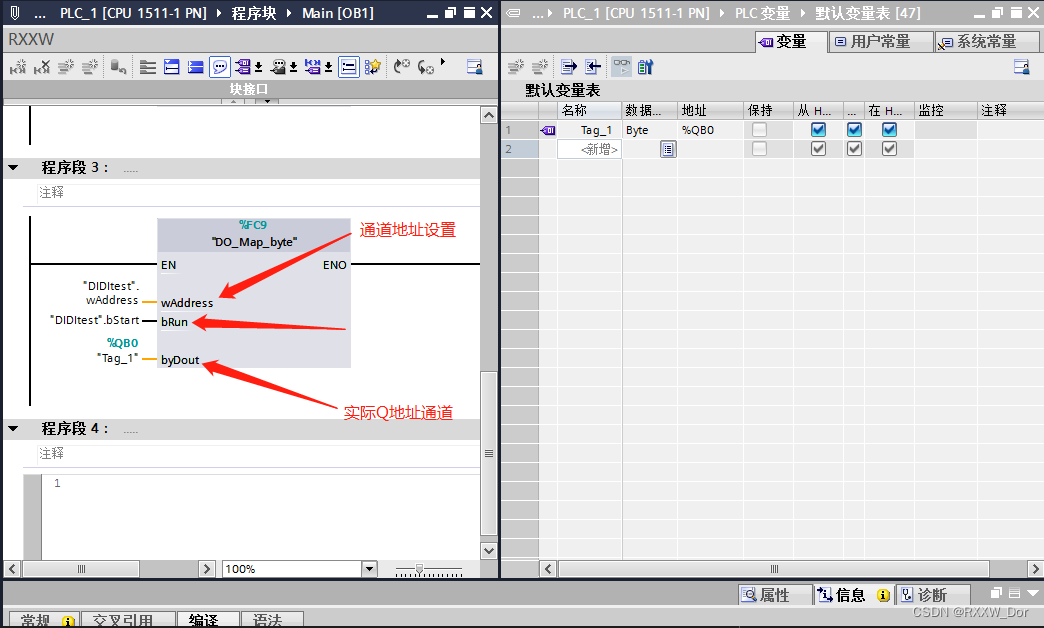Collapse 程序段 4 network
This screenshot has width=1044, height=628.
click(13, 429)
